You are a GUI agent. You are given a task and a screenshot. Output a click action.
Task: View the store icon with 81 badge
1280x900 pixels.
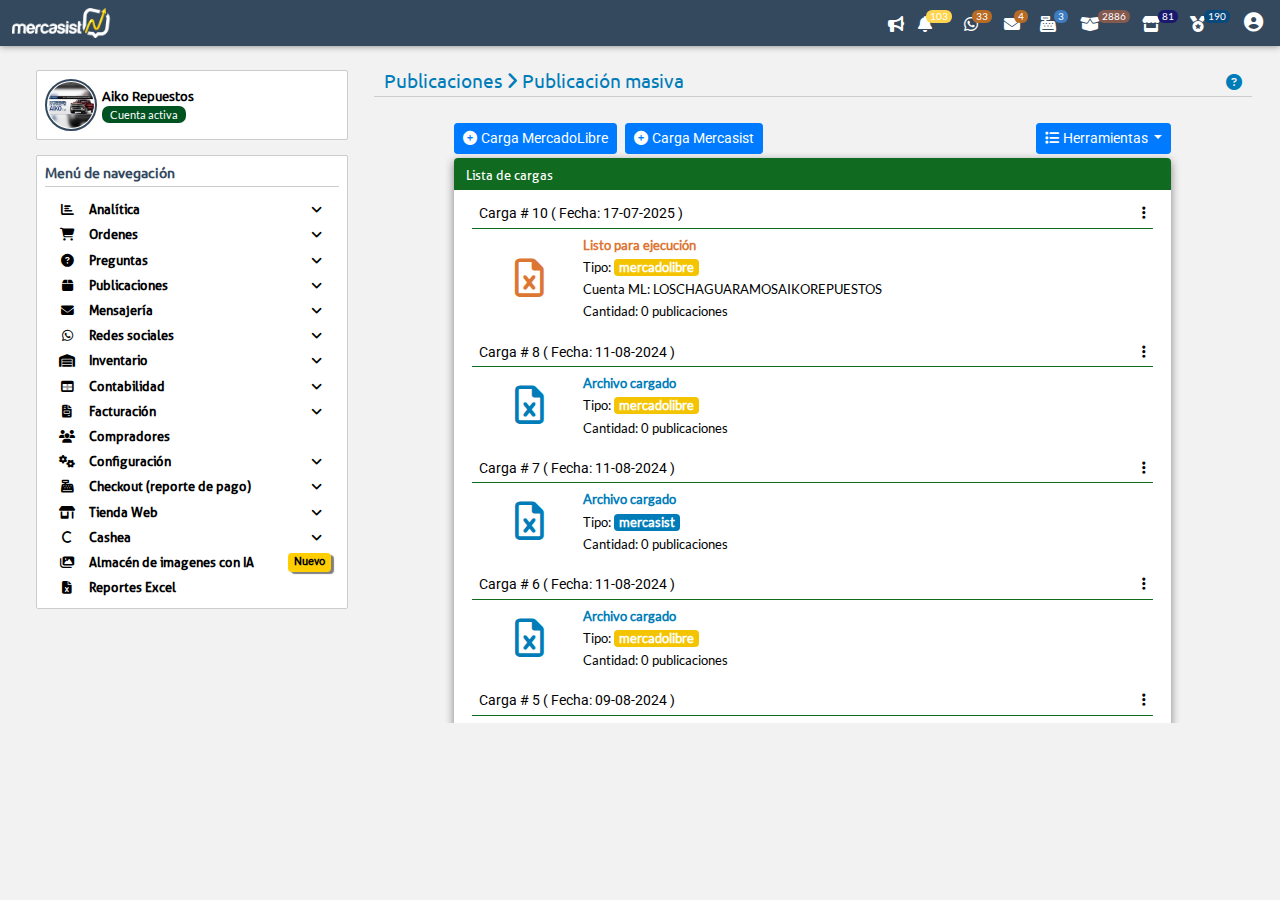(1150, 22)
